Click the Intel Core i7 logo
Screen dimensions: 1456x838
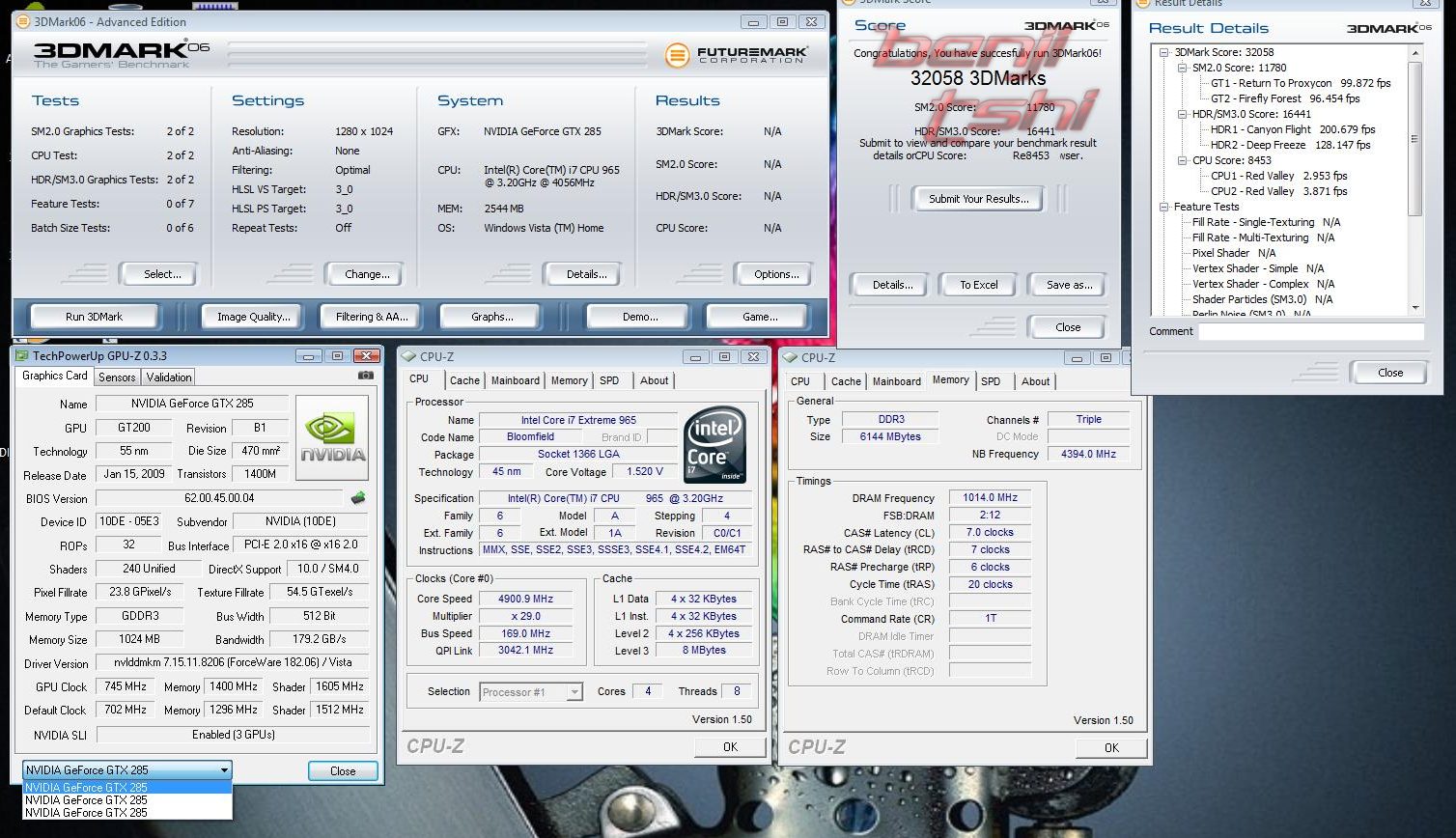(x=714, y=445)
